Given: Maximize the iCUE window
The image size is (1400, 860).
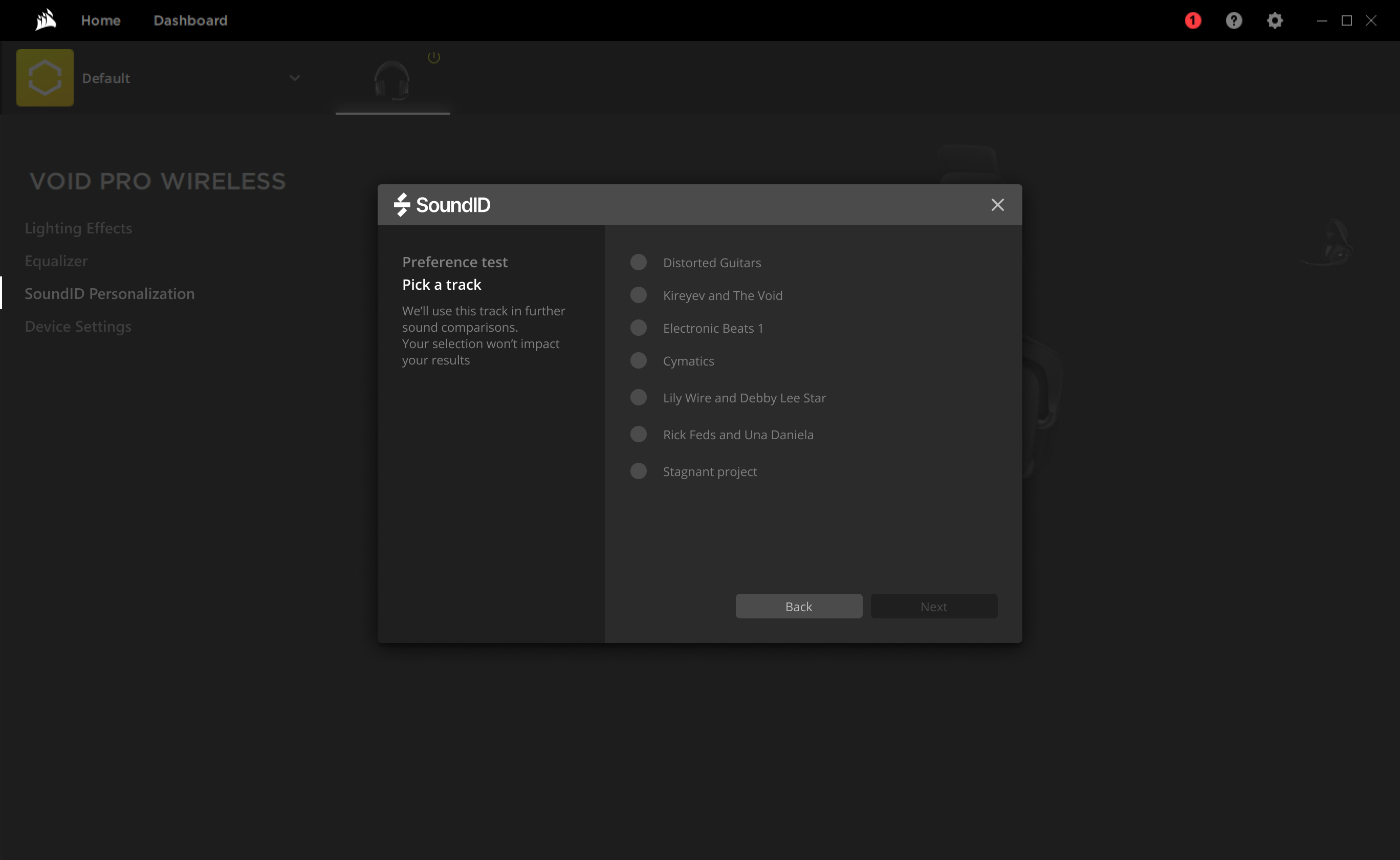Looking at the screenshot, I should 1347,20.
